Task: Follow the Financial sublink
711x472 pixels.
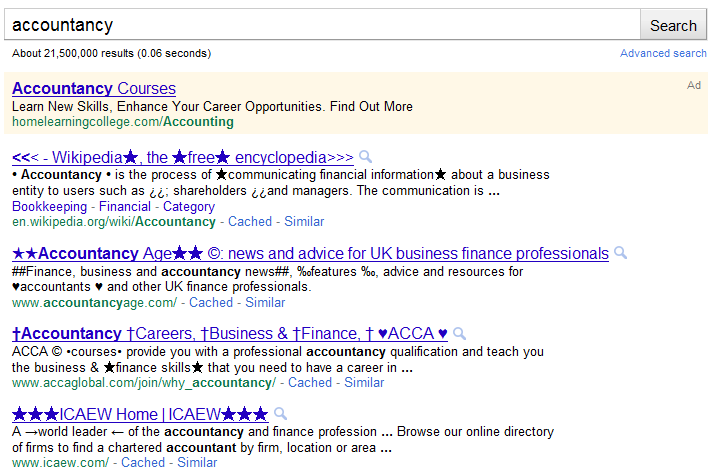Action: pyautogui.click(x=125, y=207)
